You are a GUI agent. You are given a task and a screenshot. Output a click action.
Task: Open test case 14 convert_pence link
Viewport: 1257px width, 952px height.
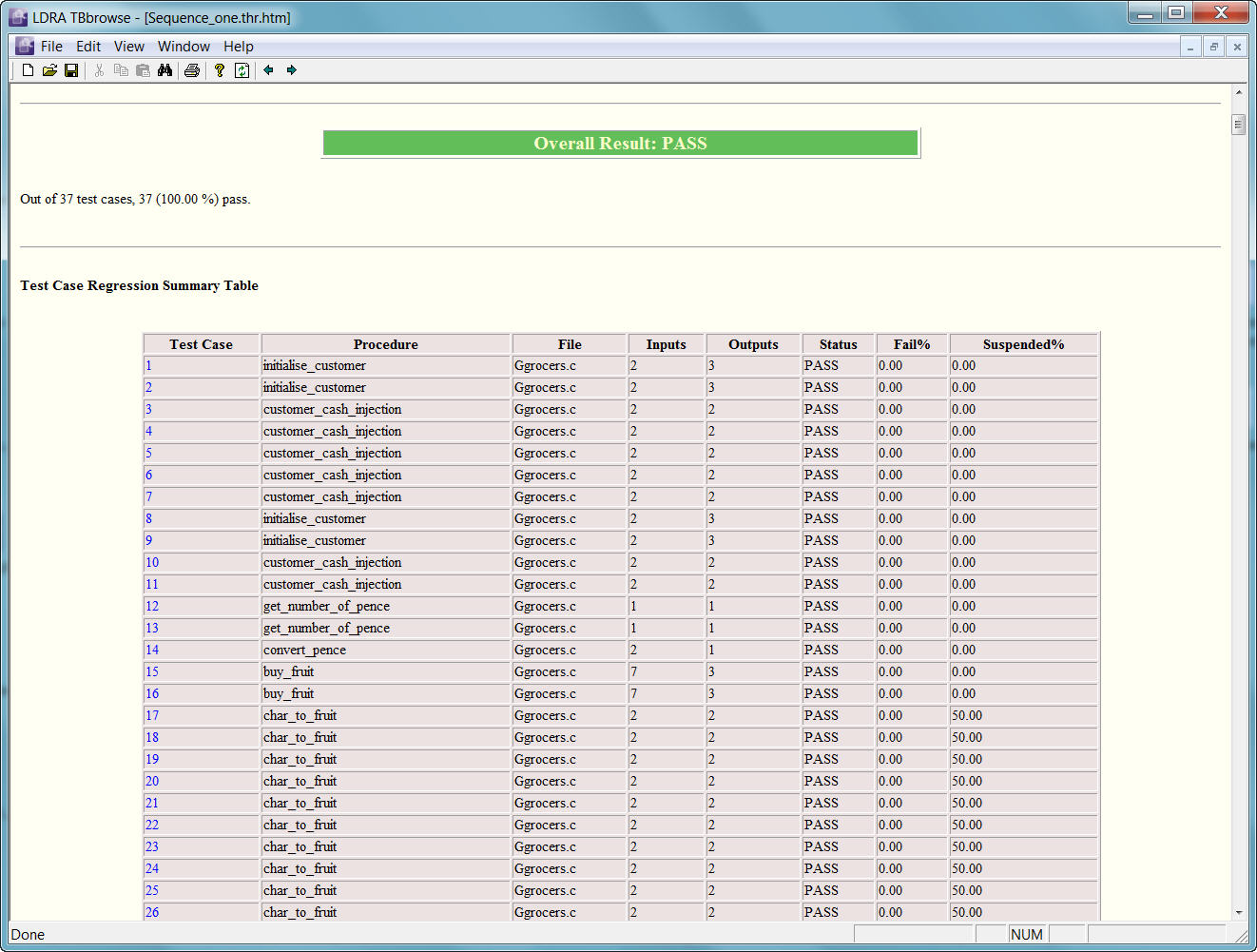point(152,651)
